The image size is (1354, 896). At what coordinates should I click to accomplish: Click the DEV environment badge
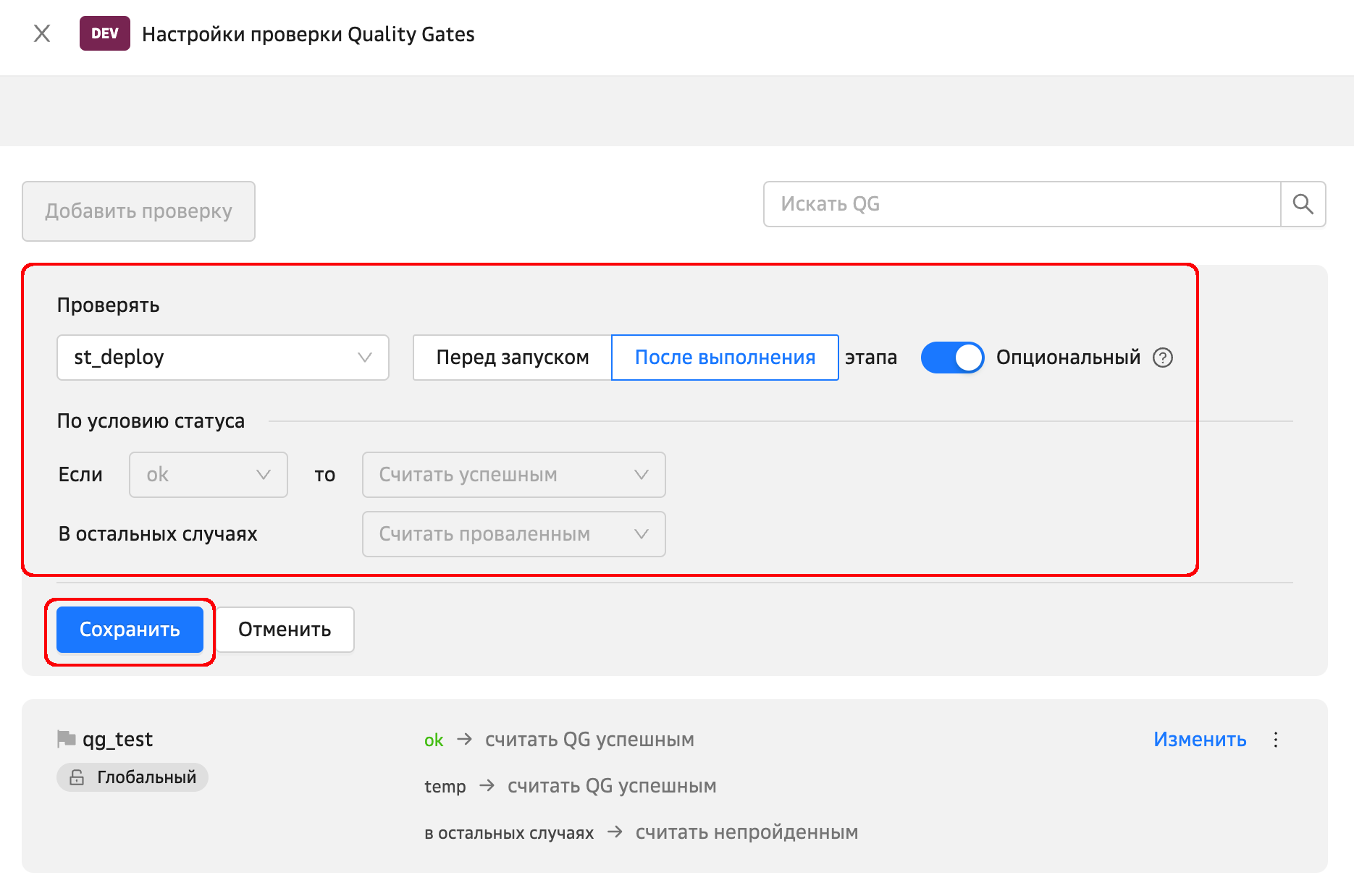pyautogui.click(x=104, y=33)
